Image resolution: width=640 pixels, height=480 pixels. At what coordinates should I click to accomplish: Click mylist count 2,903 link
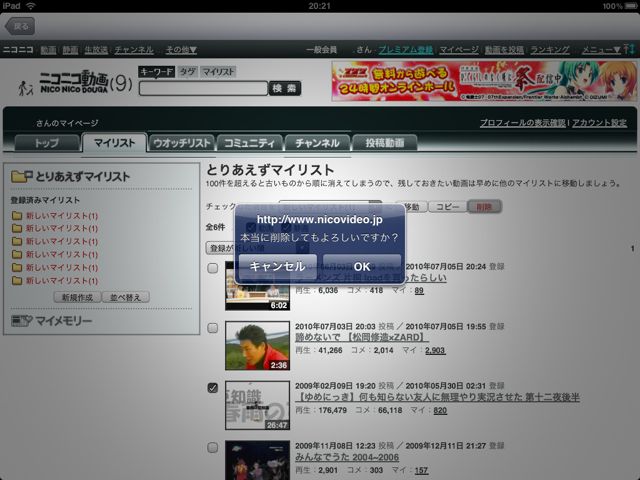435,350
